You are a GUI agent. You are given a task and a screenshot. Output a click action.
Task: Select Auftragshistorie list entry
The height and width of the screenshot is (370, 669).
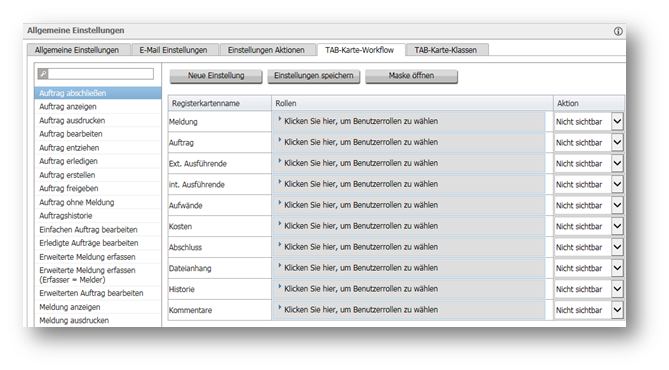tap(98, 216)
